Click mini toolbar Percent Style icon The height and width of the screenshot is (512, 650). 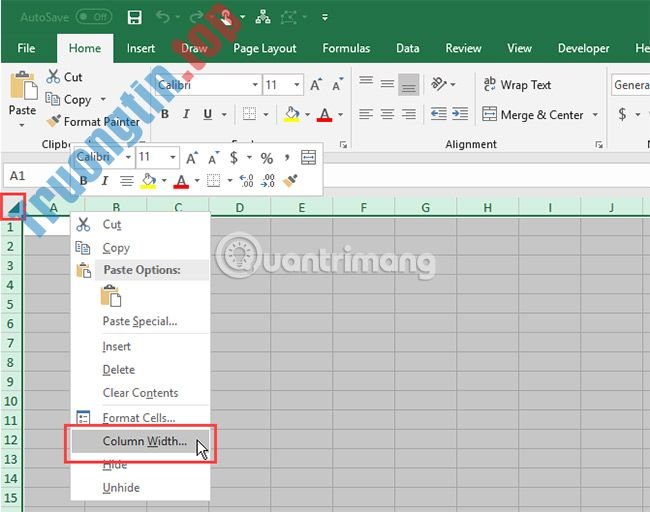pos(267,158)
